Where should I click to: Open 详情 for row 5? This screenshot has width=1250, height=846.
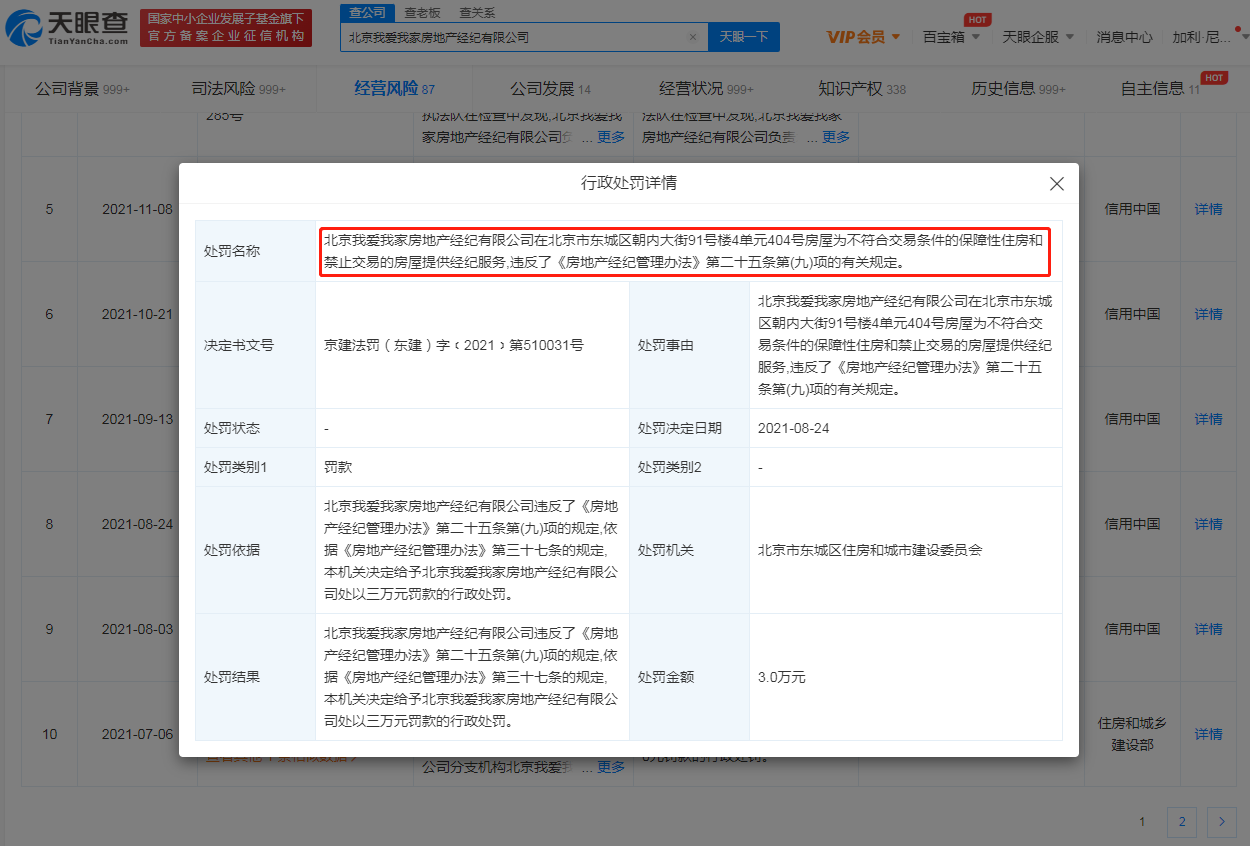tap(1208, 210)
